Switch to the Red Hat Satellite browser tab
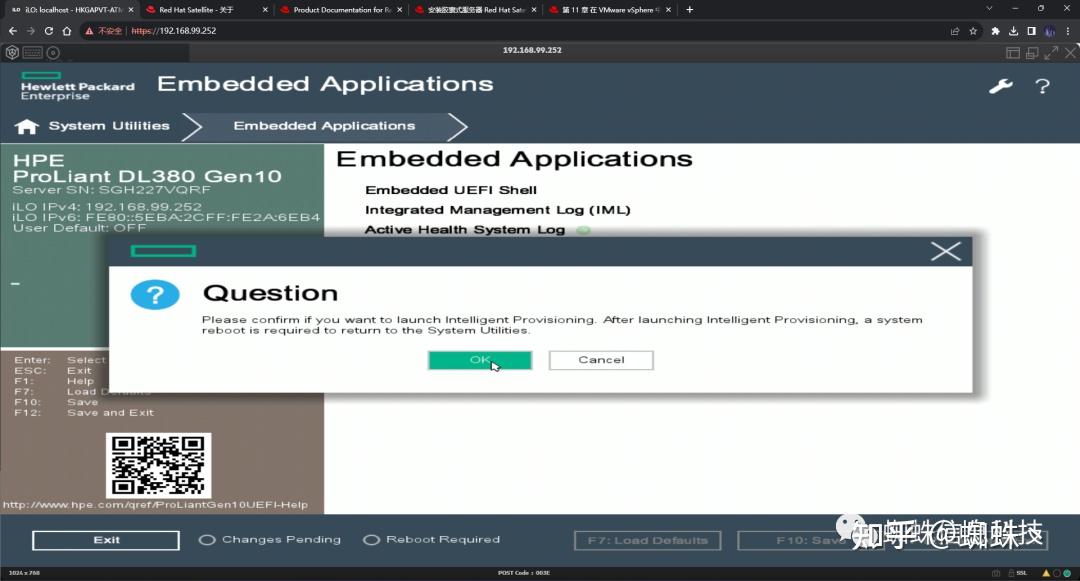Viewport: 1080px width, 581px height. pyautogui.click(x=196, y=9)
